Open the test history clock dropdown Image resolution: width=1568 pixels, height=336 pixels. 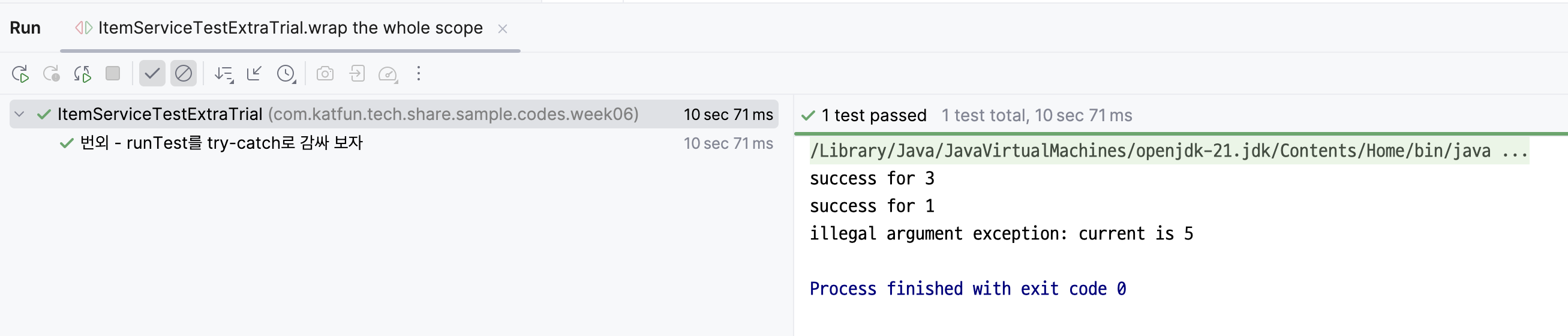point(286,74)
